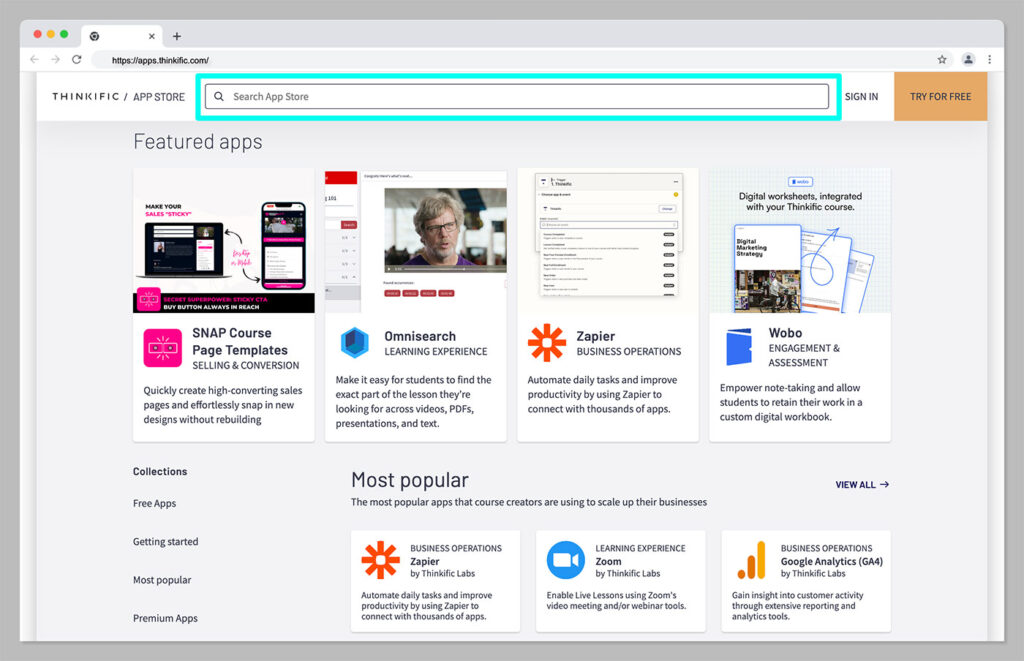Screen dimensions: 1024x661
Task: Click 'by Thinkific Labs' under Zoom
Action: click(x=628, y=573)
